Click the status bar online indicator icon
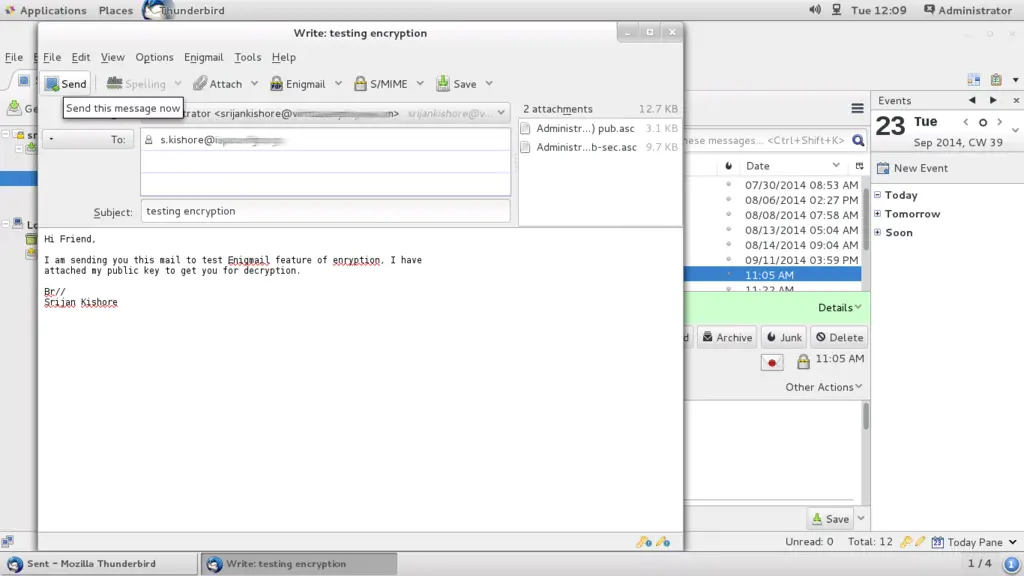The image size is (1024, 576). 7,541
